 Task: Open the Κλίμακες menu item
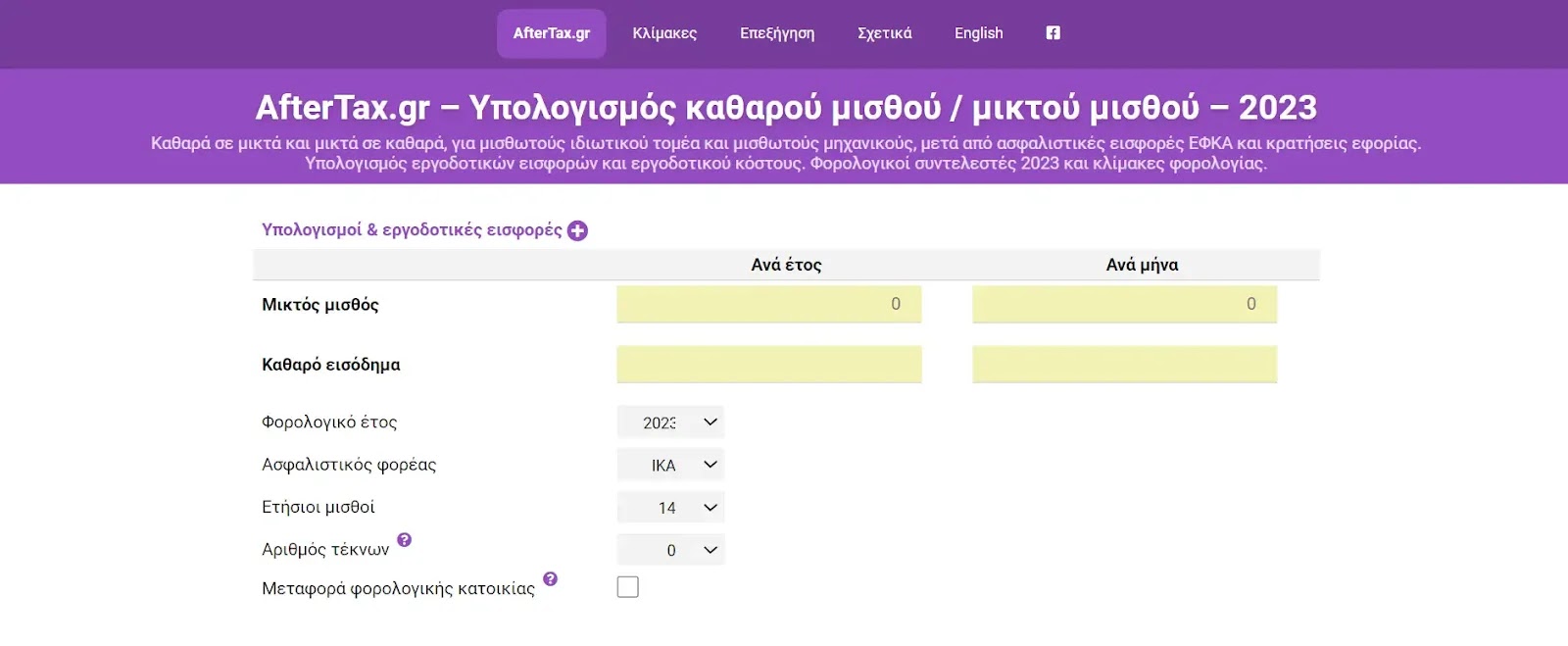point(664,33)
